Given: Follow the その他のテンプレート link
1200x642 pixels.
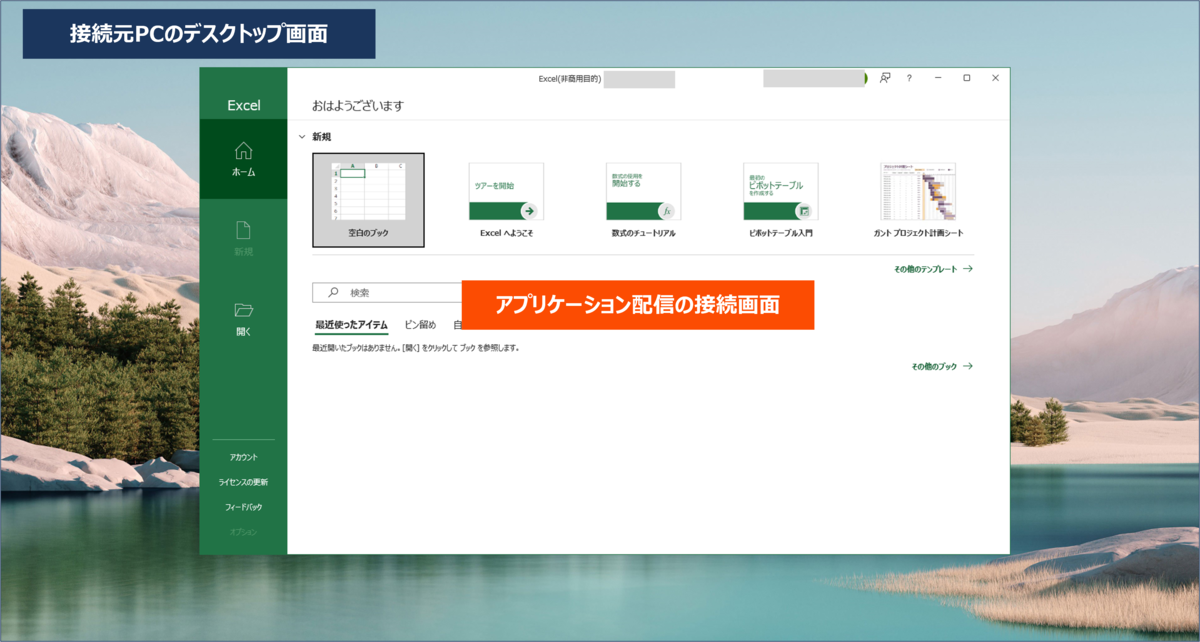Looking at the screenshot, I should (933, 269).
